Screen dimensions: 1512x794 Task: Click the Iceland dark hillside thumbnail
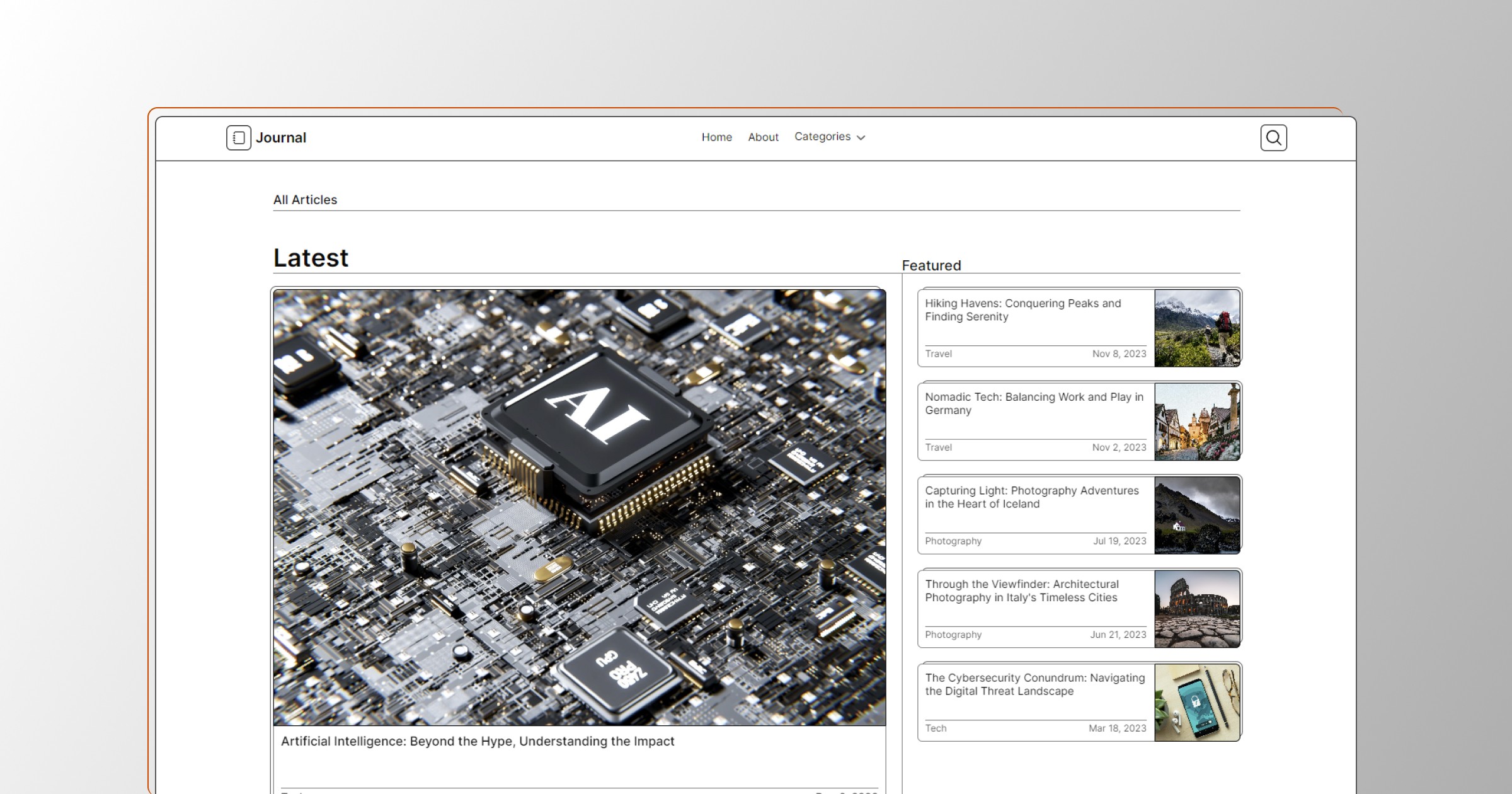pos(1197,515)
